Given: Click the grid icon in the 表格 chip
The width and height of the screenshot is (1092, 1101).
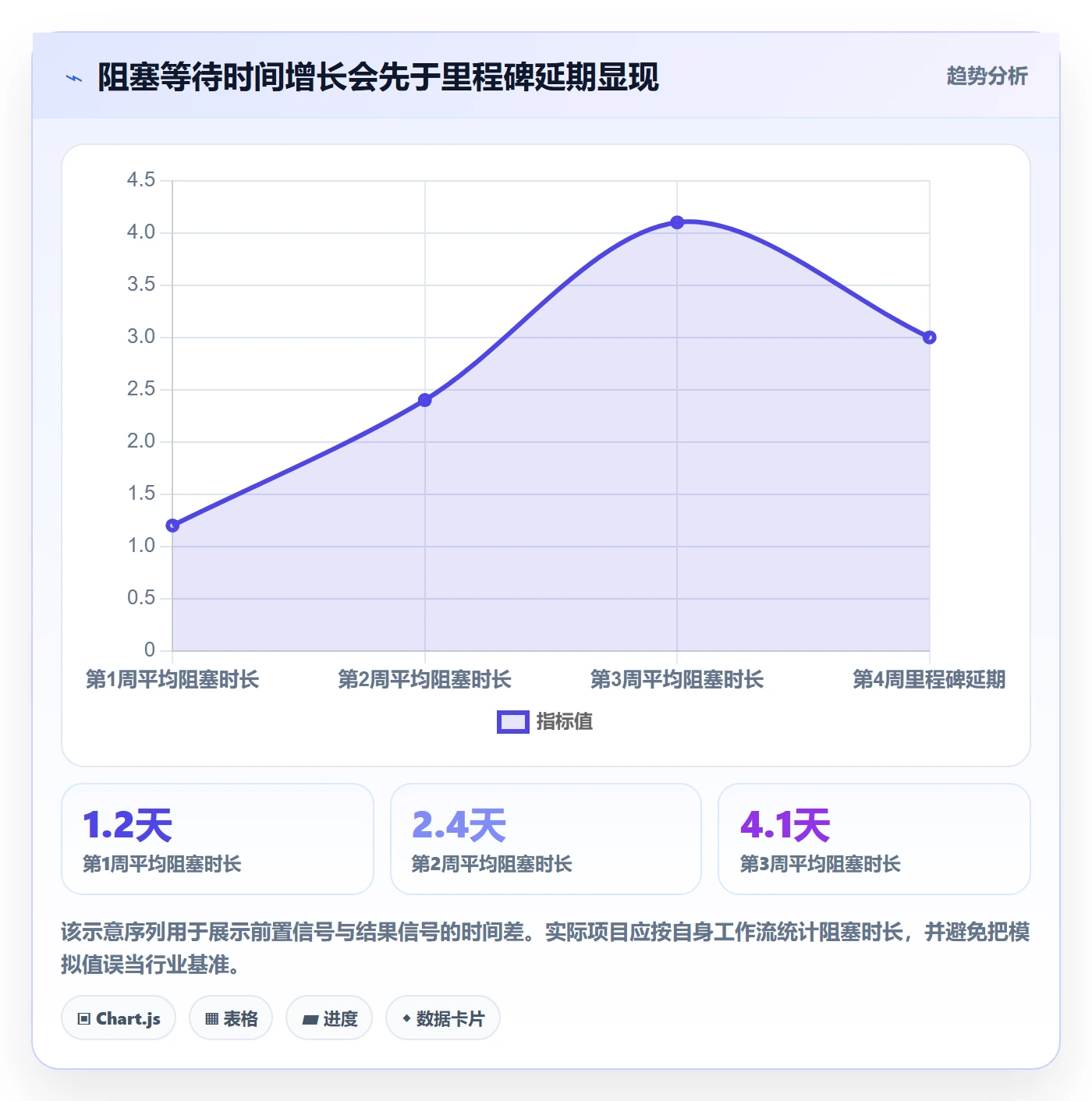Looking at the screenshot, I should click(211, 1019).
